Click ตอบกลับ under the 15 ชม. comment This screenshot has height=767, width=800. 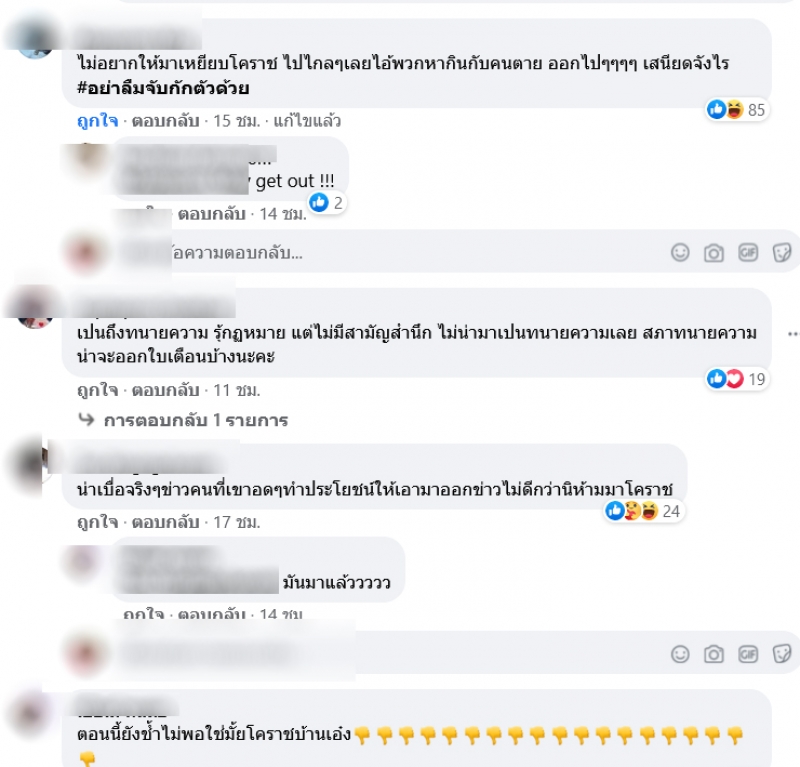click(165, 121)
